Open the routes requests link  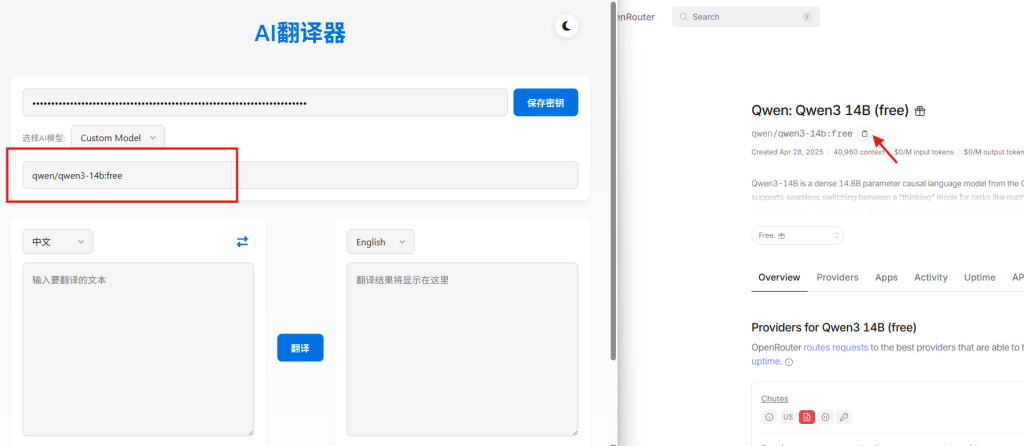click(835, 347)
